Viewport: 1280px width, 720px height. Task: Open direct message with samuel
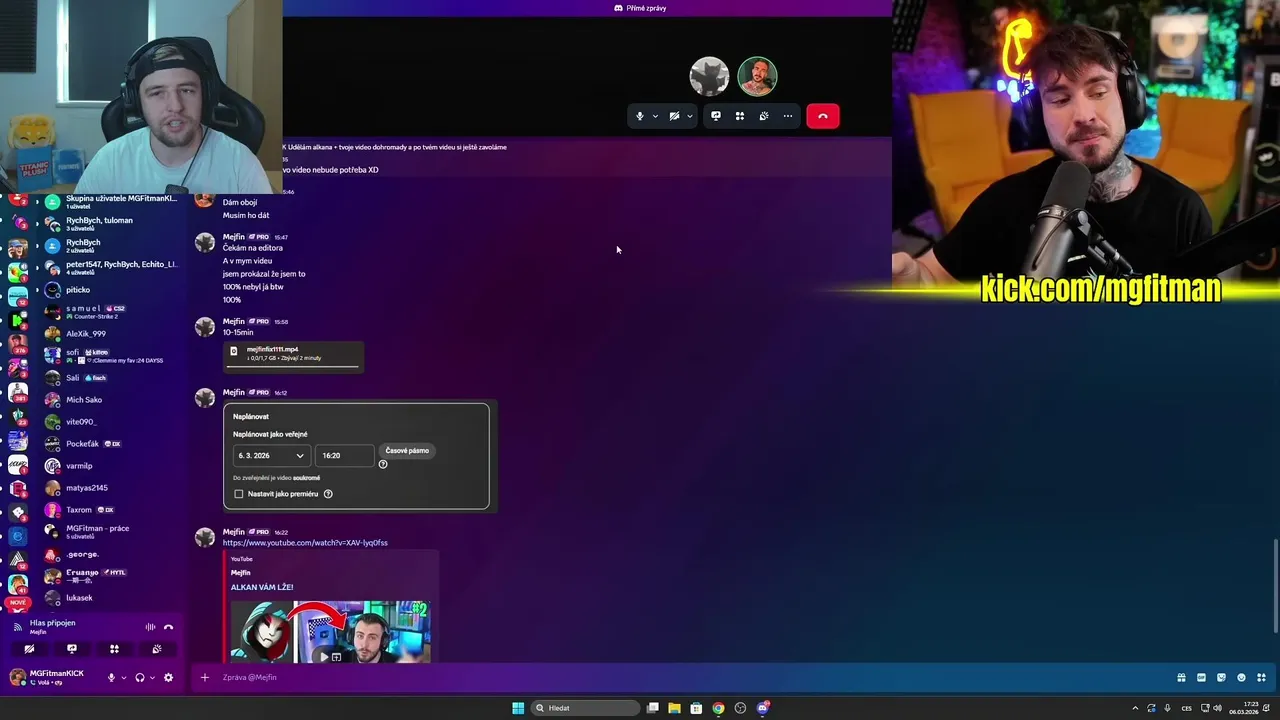point(110,311)
